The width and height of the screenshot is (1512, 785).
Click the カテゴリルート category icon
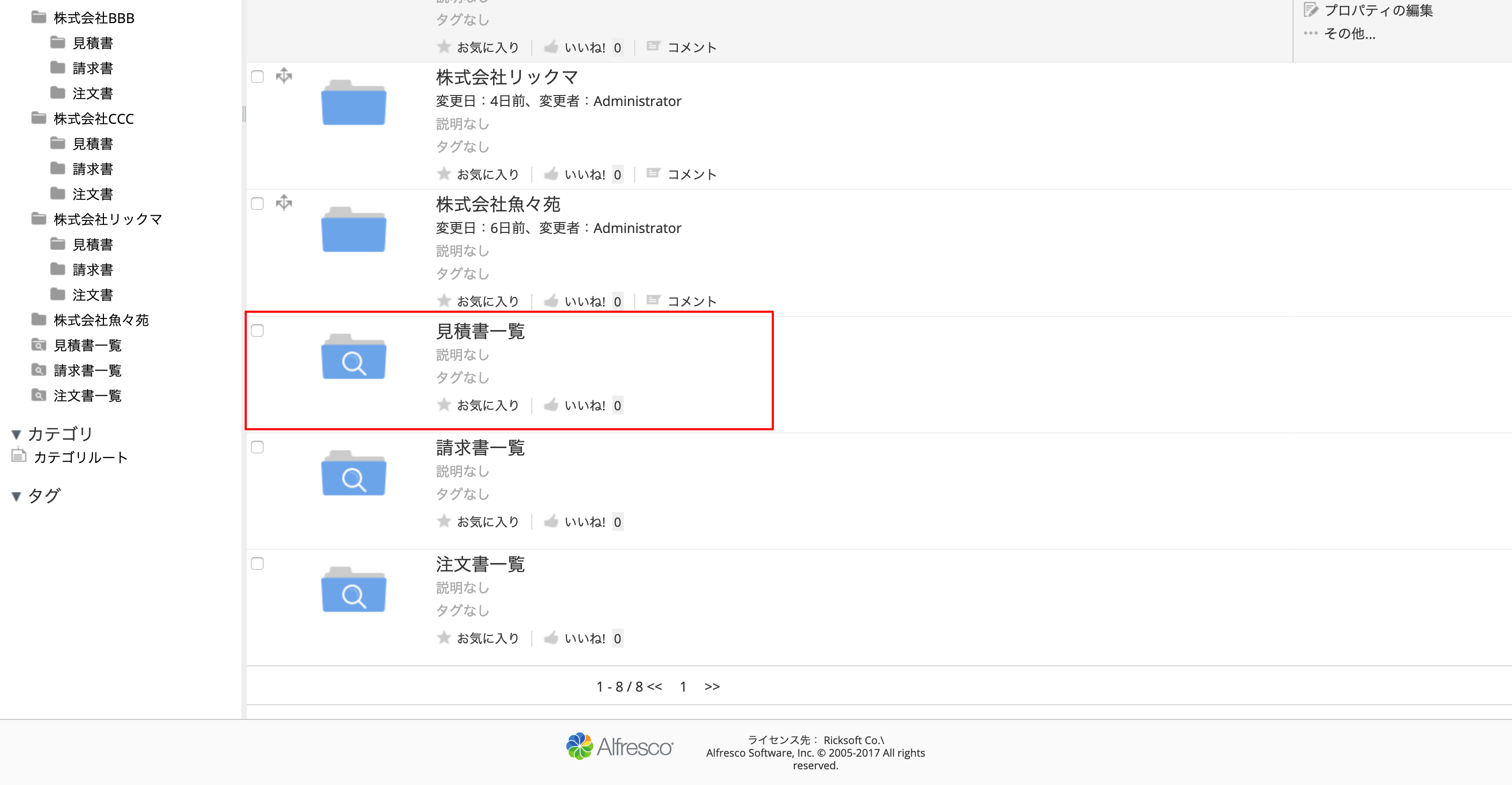(19, 456)
